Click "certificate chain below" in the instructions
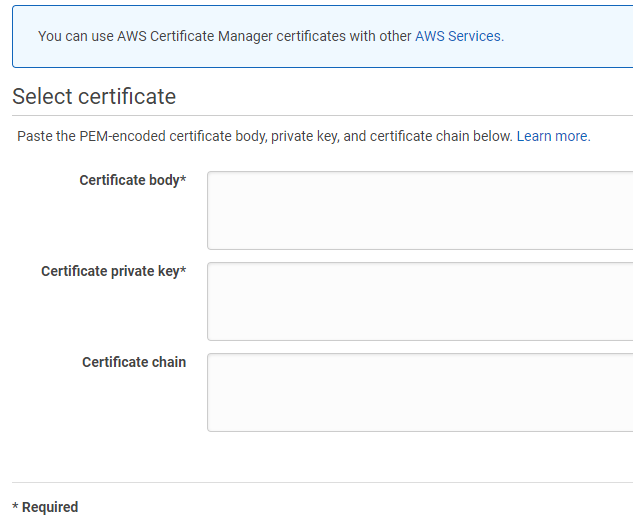Viewport: 633px width, 531px height. click(x=440, y=136)
